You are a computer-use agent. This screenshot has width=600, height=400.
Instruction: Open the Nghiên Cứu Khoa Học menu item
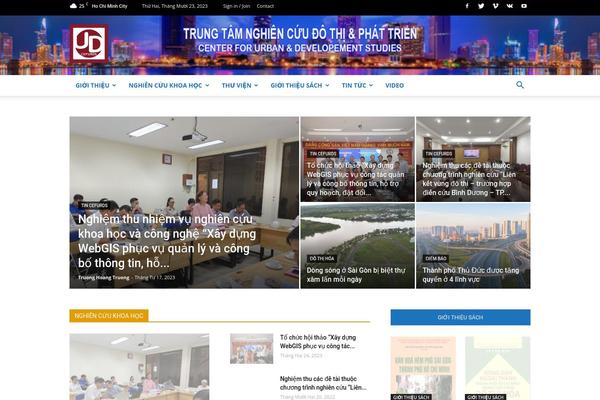165,85
